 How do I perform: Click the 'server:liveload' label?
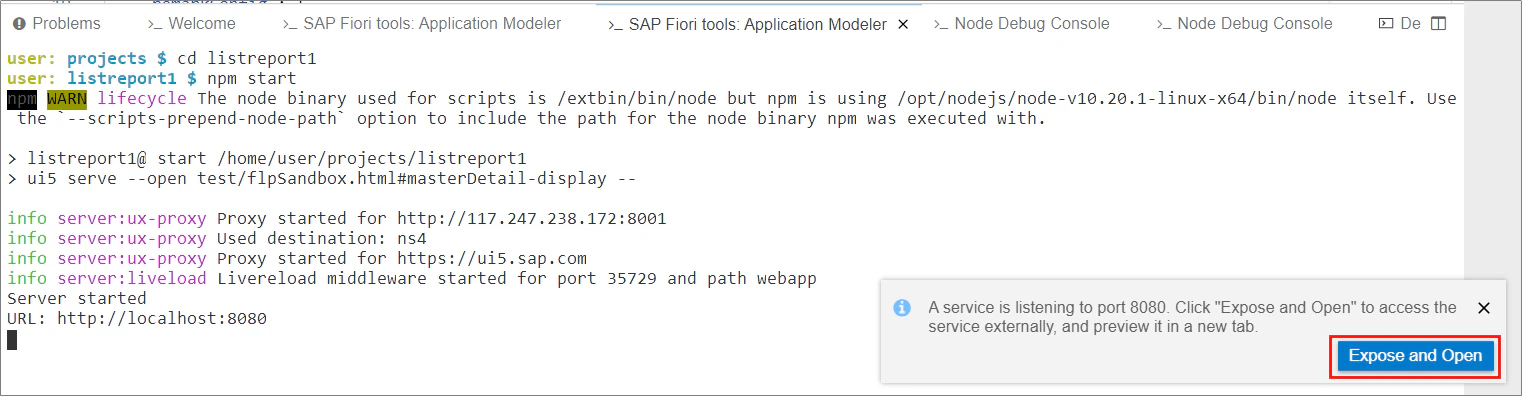click(x=132, y=278)
